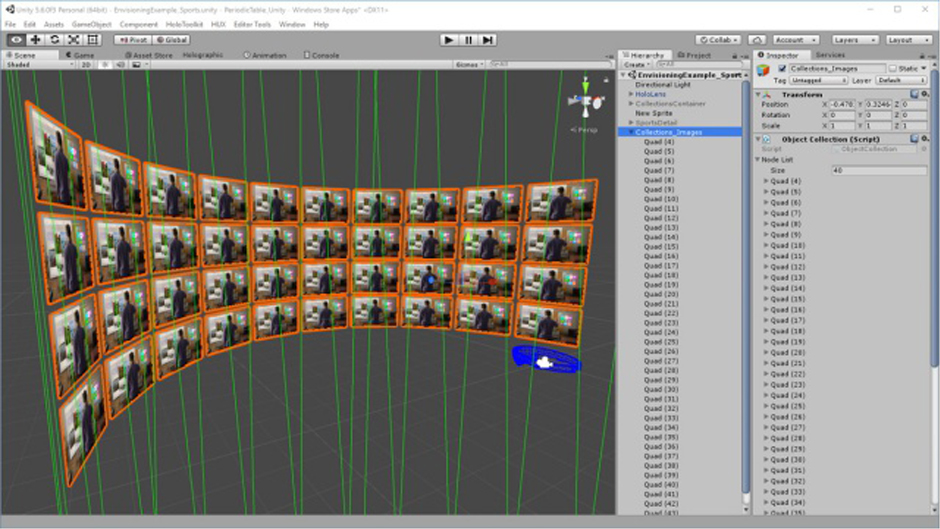Open Transform component help icon

[914, 95]
